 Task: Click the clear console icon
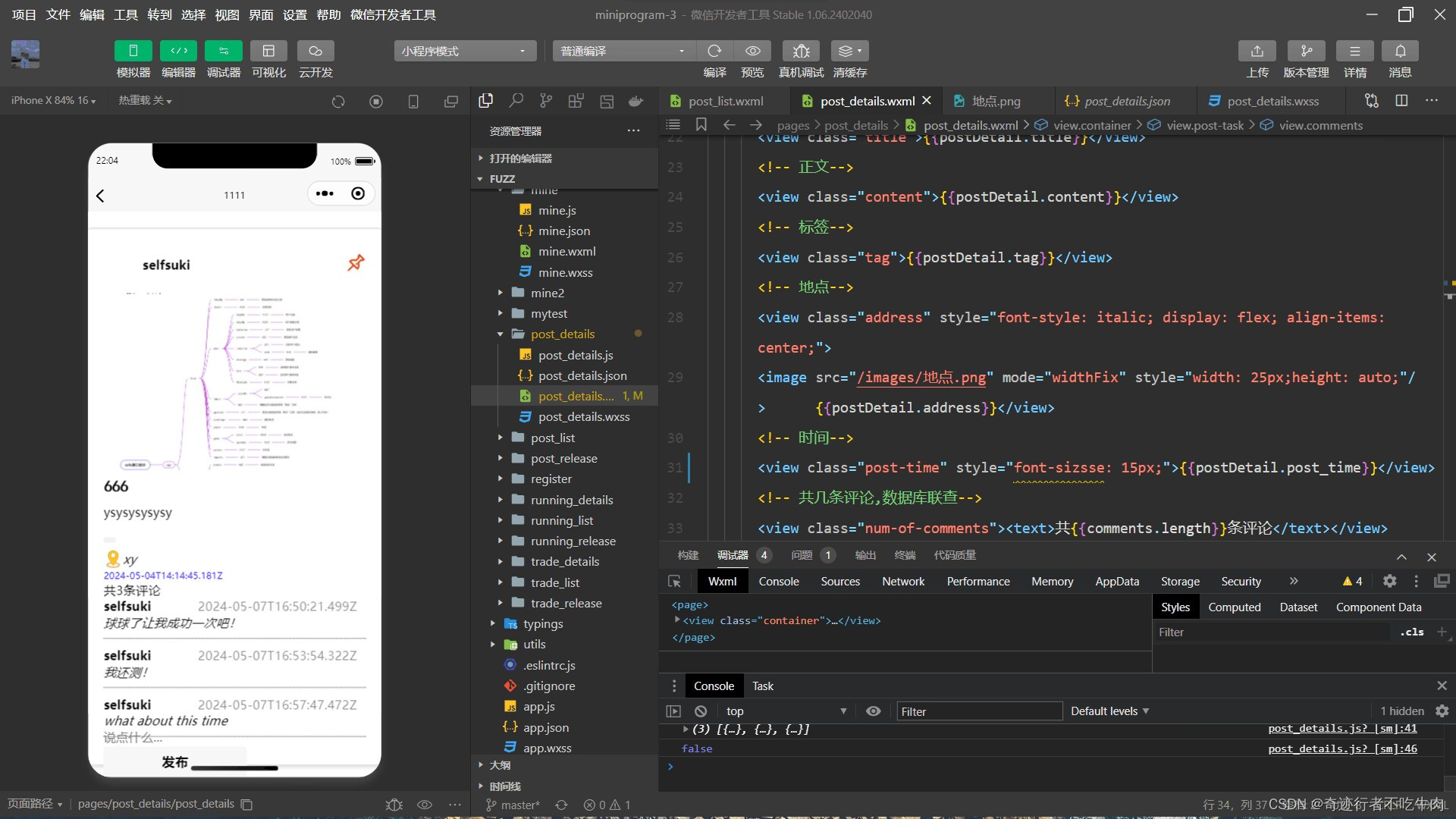[x=701, y=711]
